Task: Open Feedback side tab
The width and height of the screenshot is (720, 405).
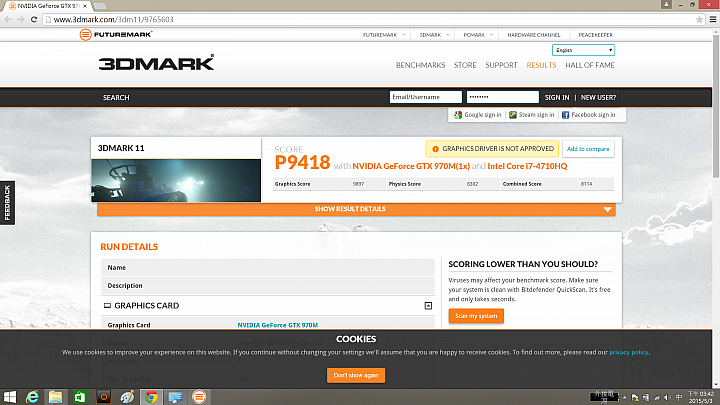Action: click(x=7, y=203)
